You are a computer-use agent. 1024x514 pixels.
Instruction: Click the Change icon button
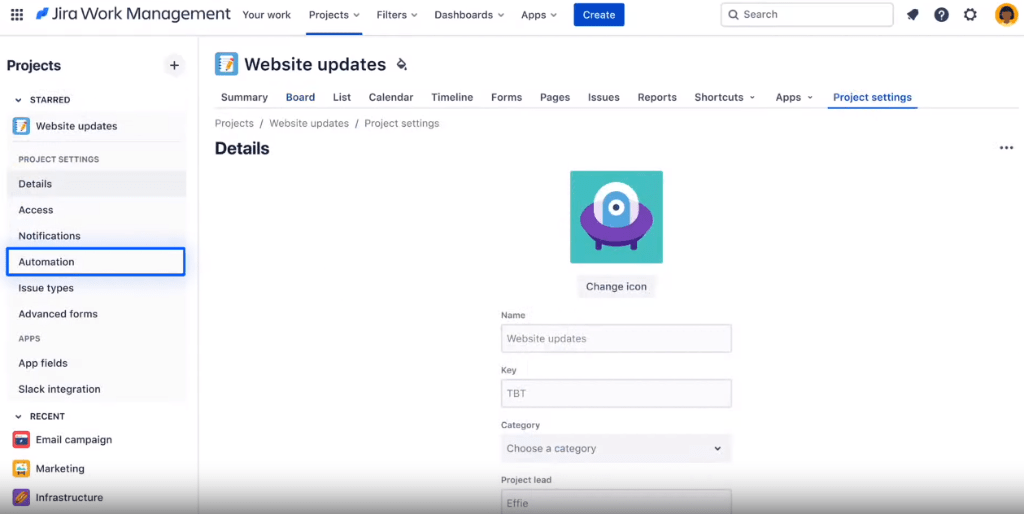click(x=616, y=287)
